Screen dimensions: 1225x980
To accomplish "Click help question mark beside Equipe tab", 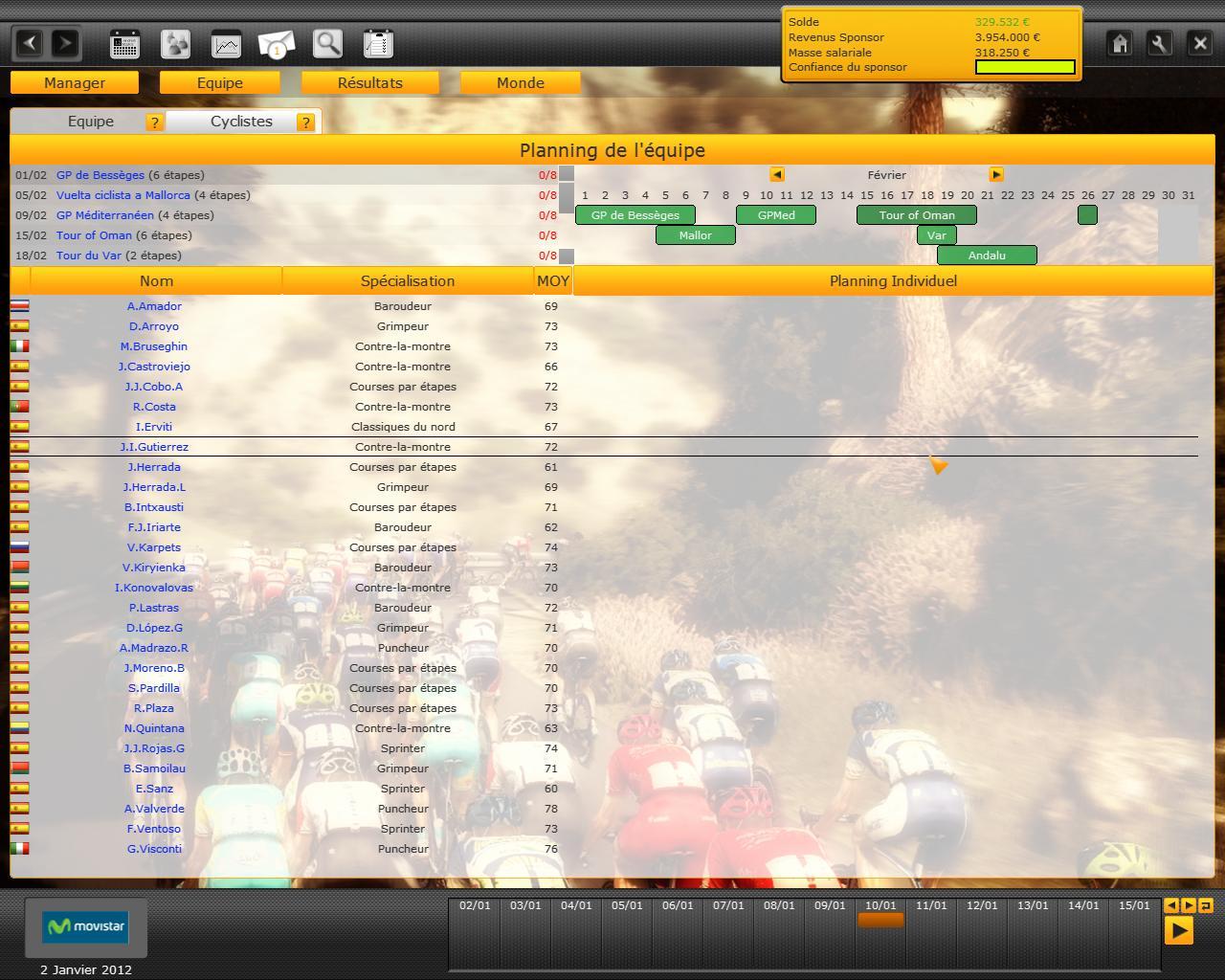I will coord(154,122).
